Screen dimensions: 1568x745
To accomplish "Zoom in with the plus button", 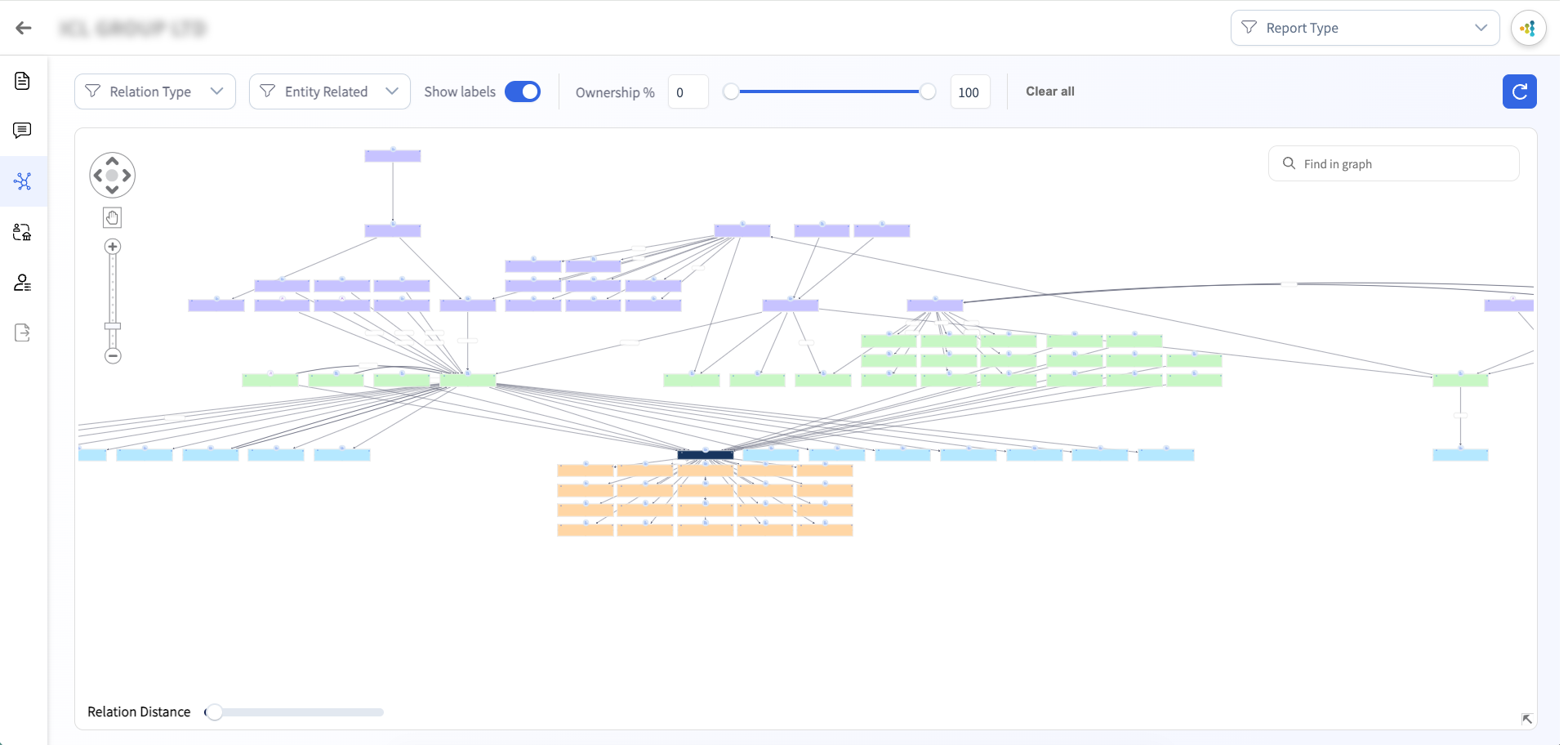I will 113,247.
